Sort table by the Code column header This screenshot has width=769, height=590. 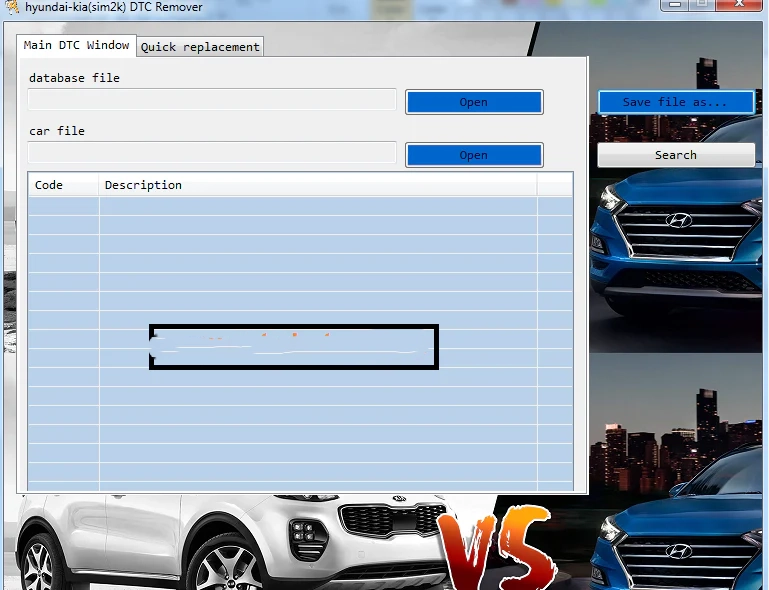pyautogui.click(x=63, y=185)
